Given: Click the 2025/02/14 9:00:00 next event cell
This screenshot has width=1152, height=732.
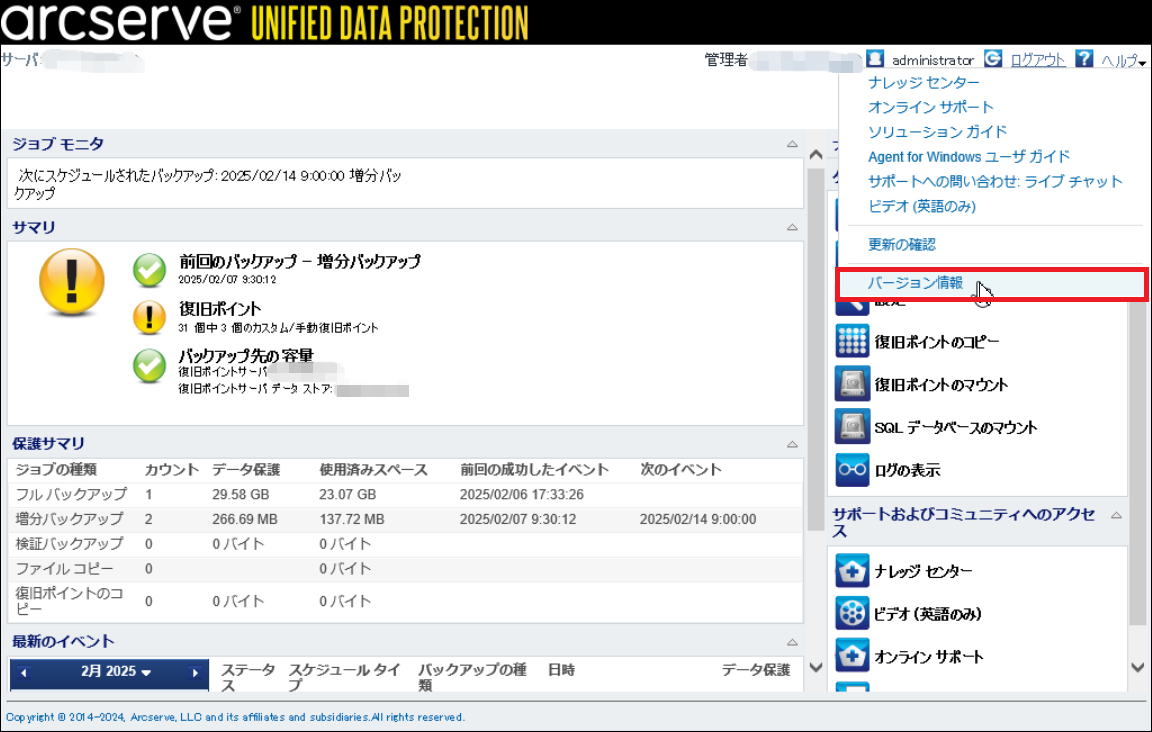Looking at the screenshot, I should tap(698, 520).
